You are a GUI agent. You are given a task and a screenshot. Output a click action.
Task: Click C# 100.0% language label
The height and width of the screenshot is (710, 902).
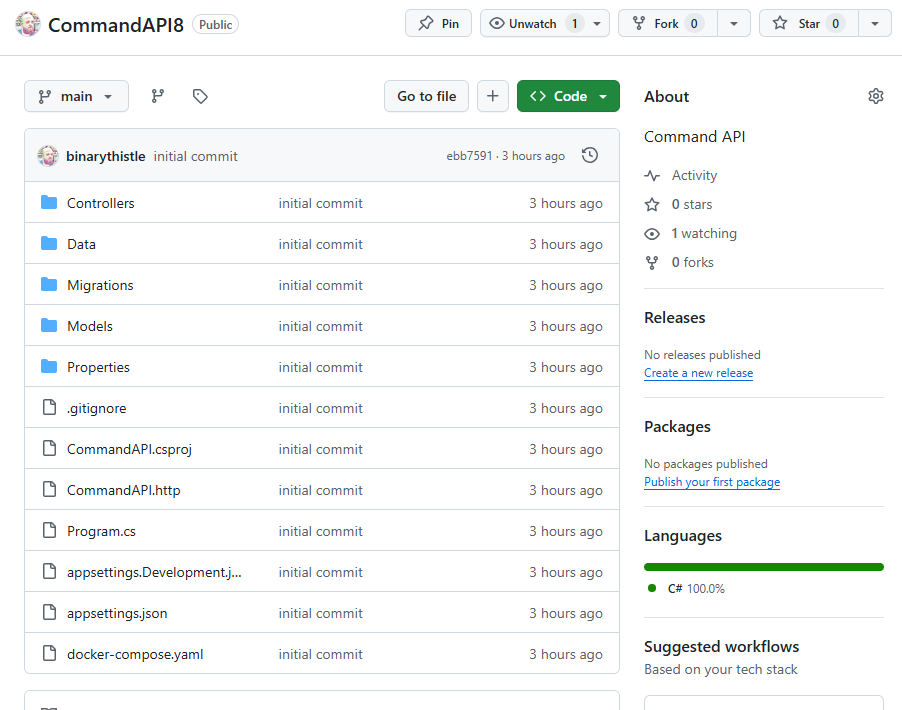(696, 589)
